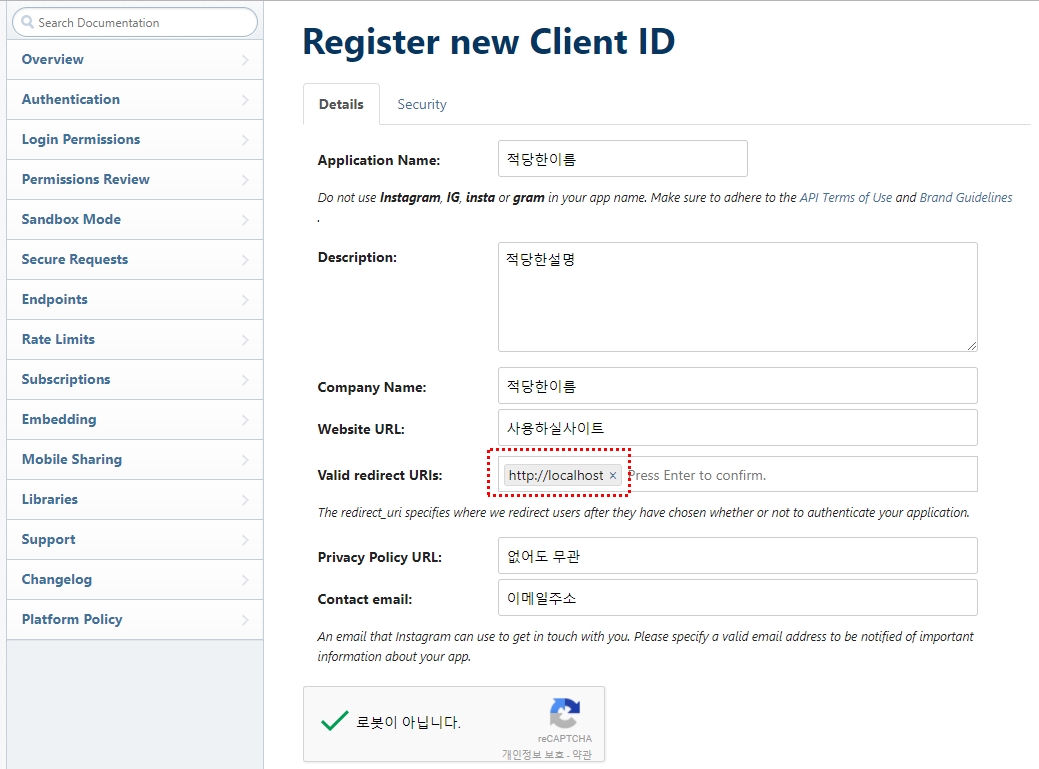This screenshot has height=769, width=1039.
Task: Select the Details tab
Action: point(341,104)
